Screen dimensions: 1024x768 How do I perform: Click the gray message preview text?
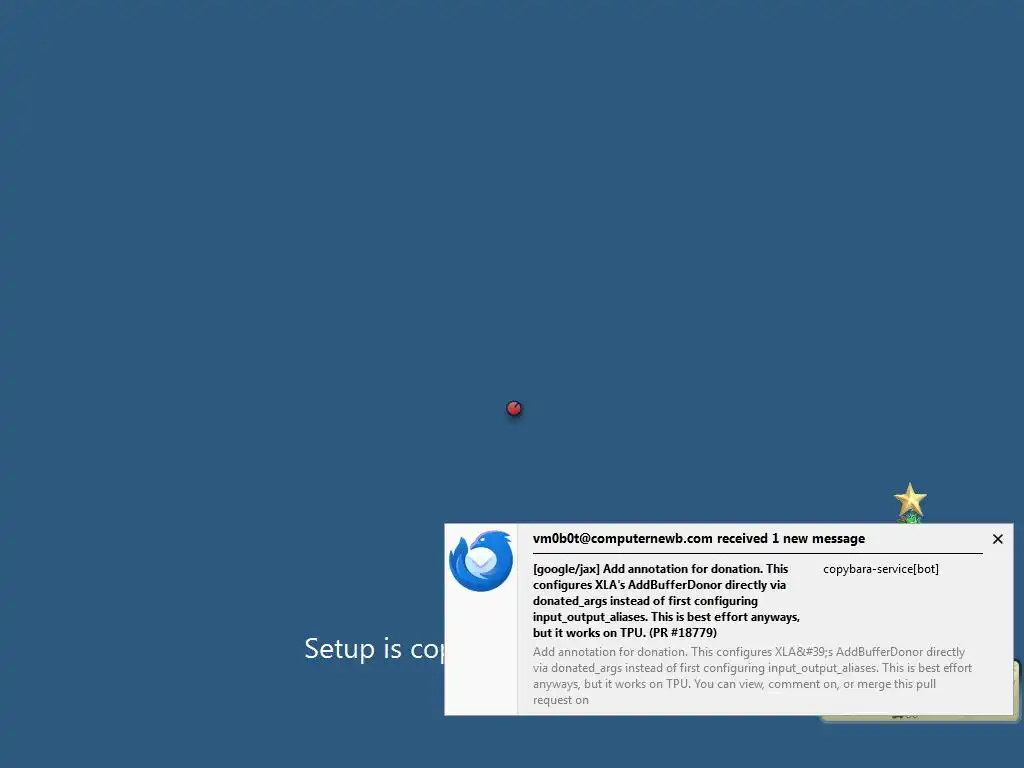[752, 675]
